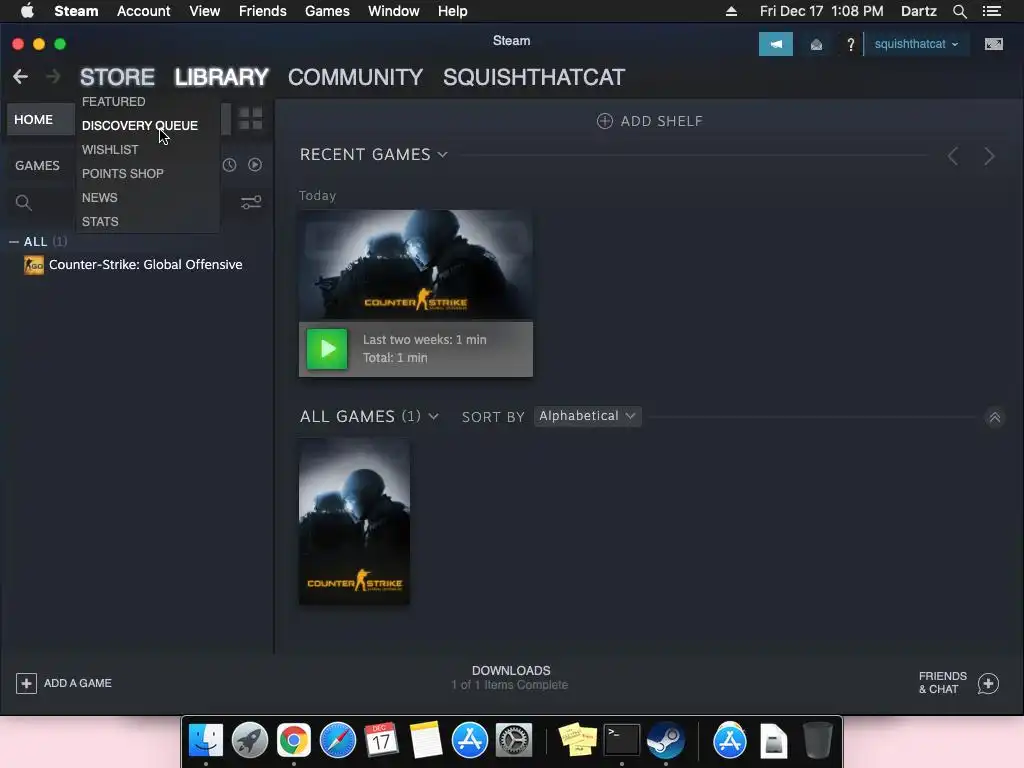Open Notification Center list icon

pos(991,11)
